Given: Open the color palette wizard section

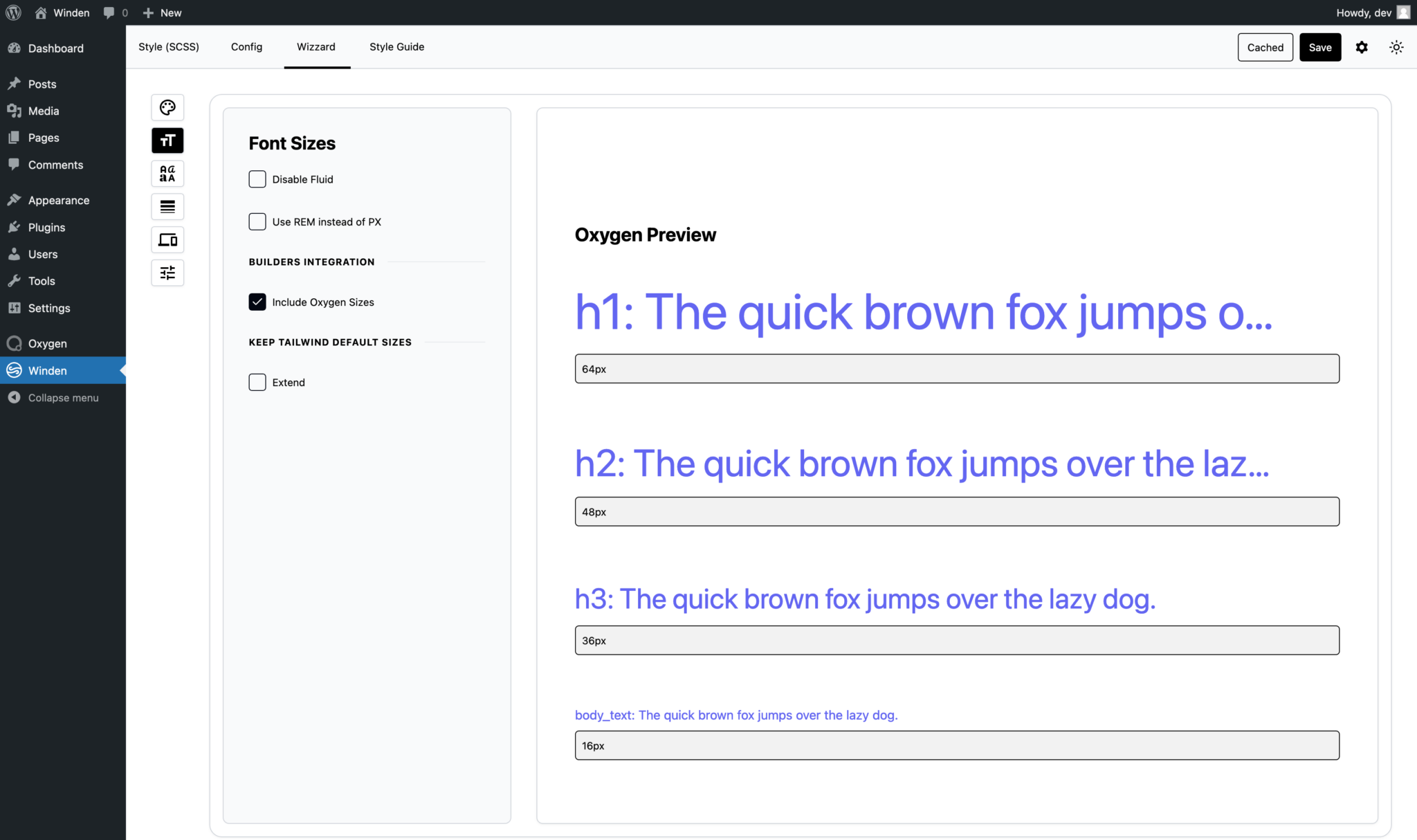Looking at the screenshot, I should 167,107.
